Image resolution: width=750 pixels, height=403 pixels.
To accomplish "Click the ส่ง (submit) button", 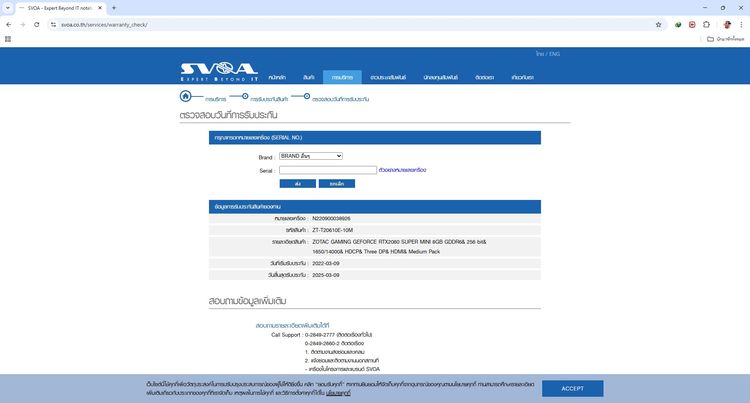I will tap(297, 184).
